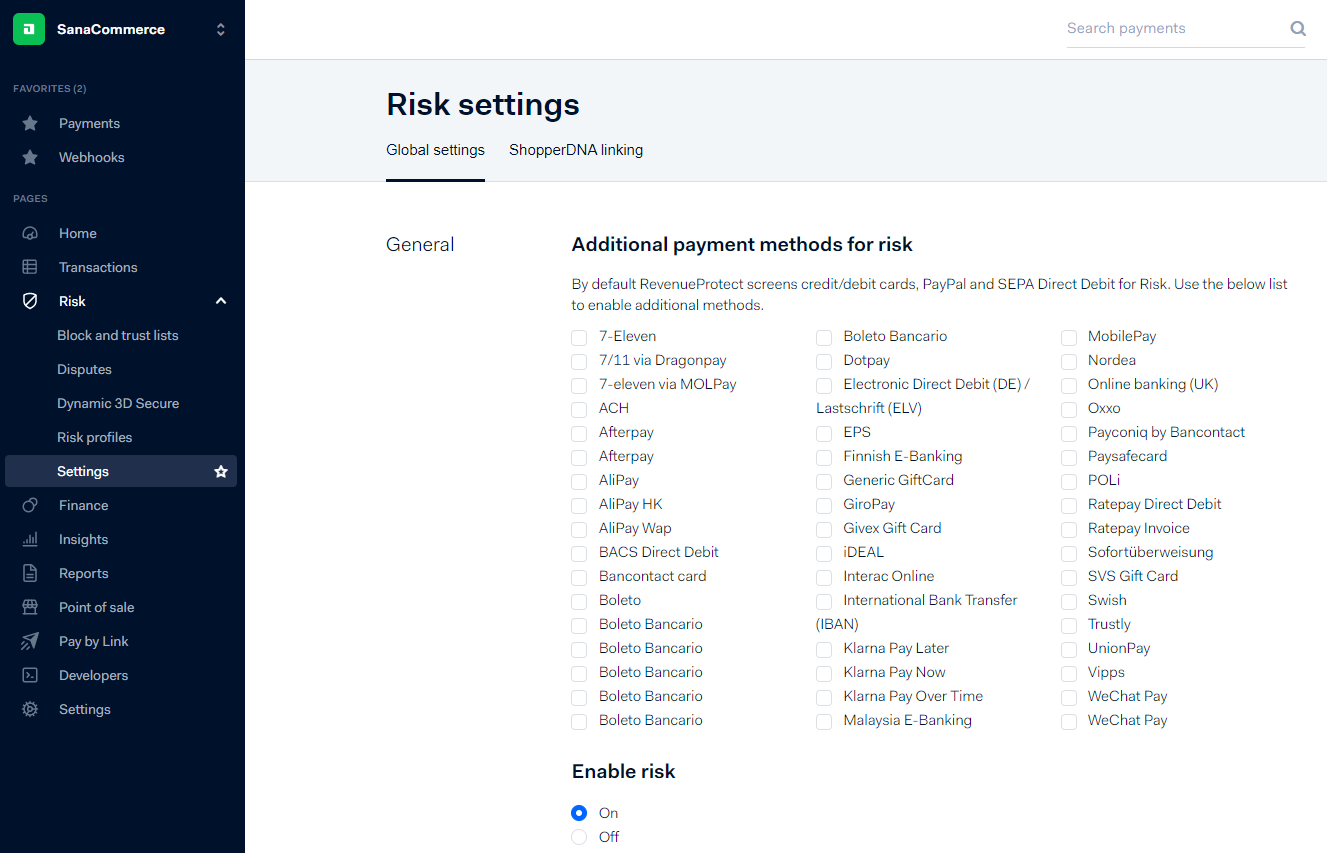
Task: Enable the 7-Eleven checkbox
Action: [579, 337]
